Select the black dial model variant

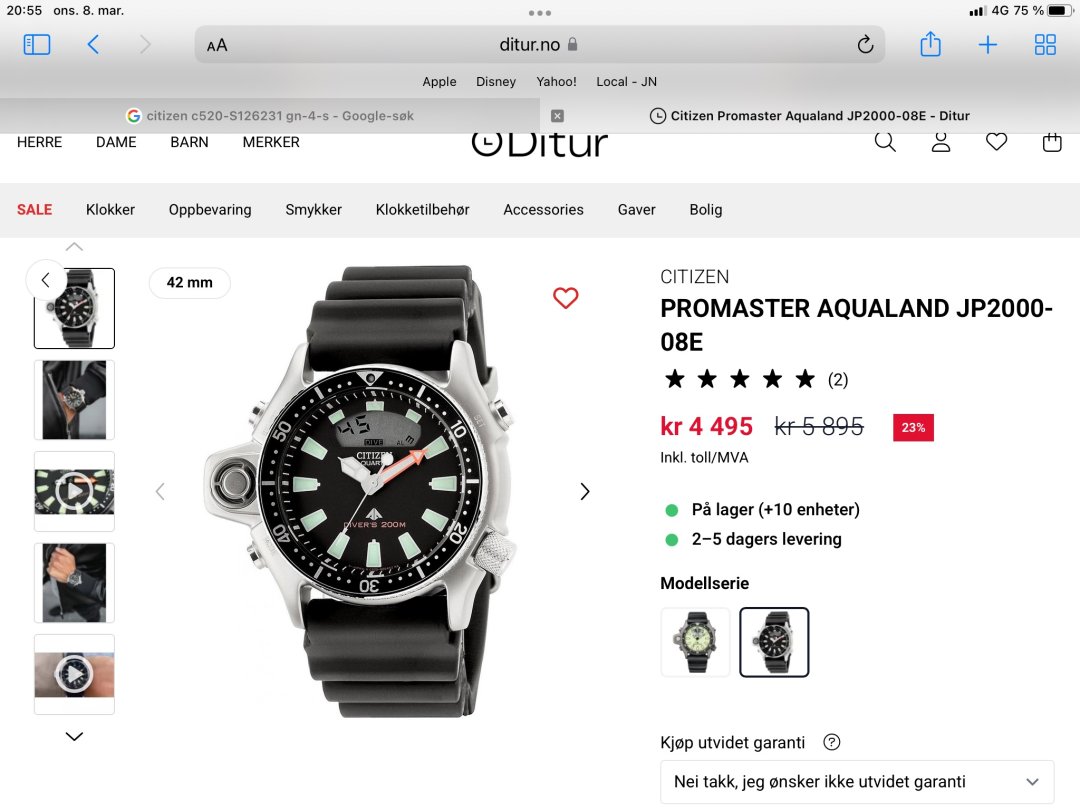(x=774, y=642)
